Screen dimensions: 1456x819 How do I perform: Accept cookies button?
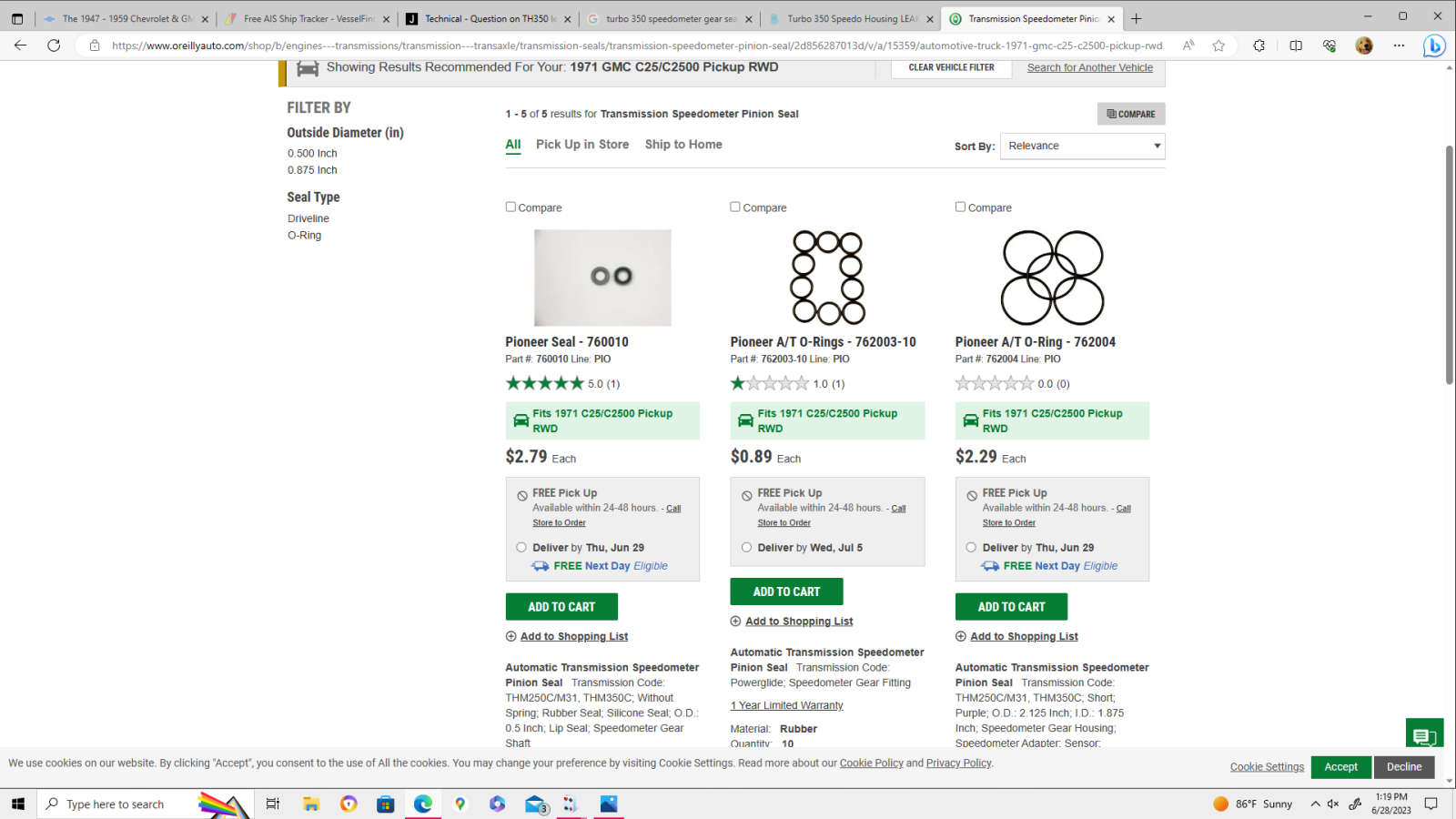pyautogui.click(x=1340, y=767)
